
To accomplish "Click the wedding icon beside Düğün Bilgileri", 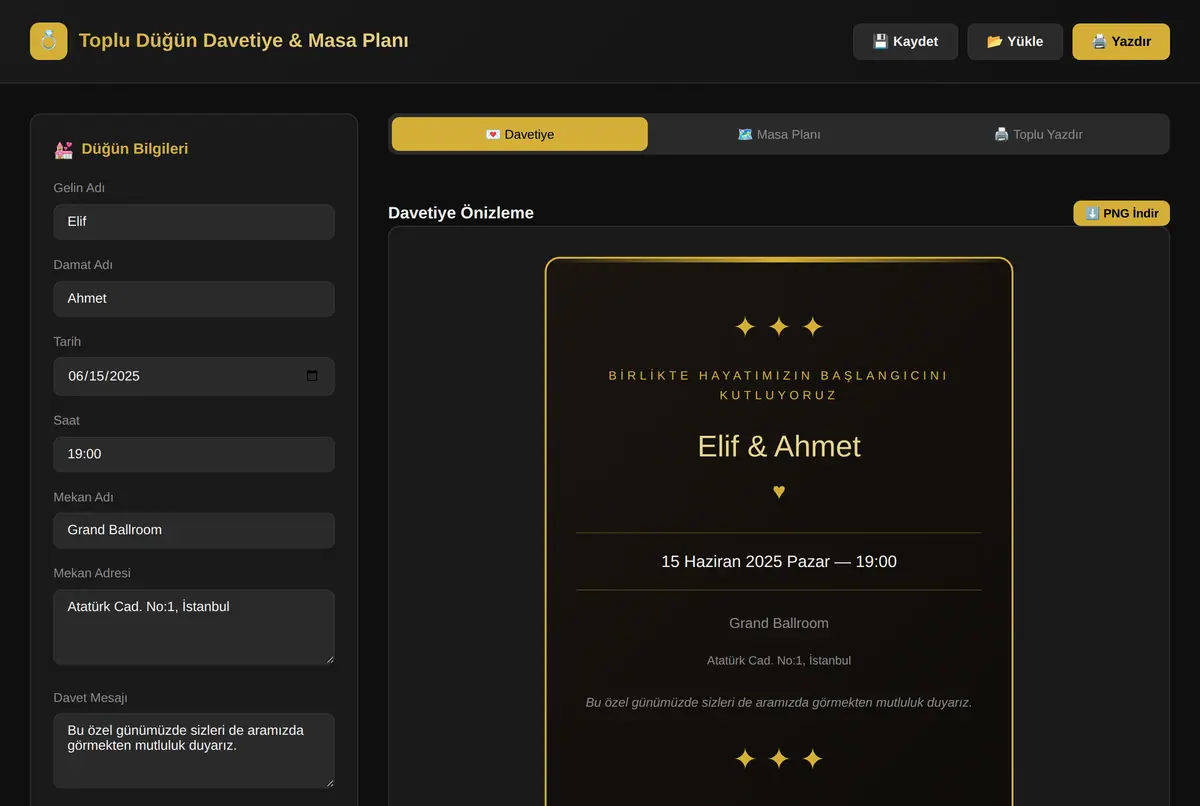I will click(64, 149).
